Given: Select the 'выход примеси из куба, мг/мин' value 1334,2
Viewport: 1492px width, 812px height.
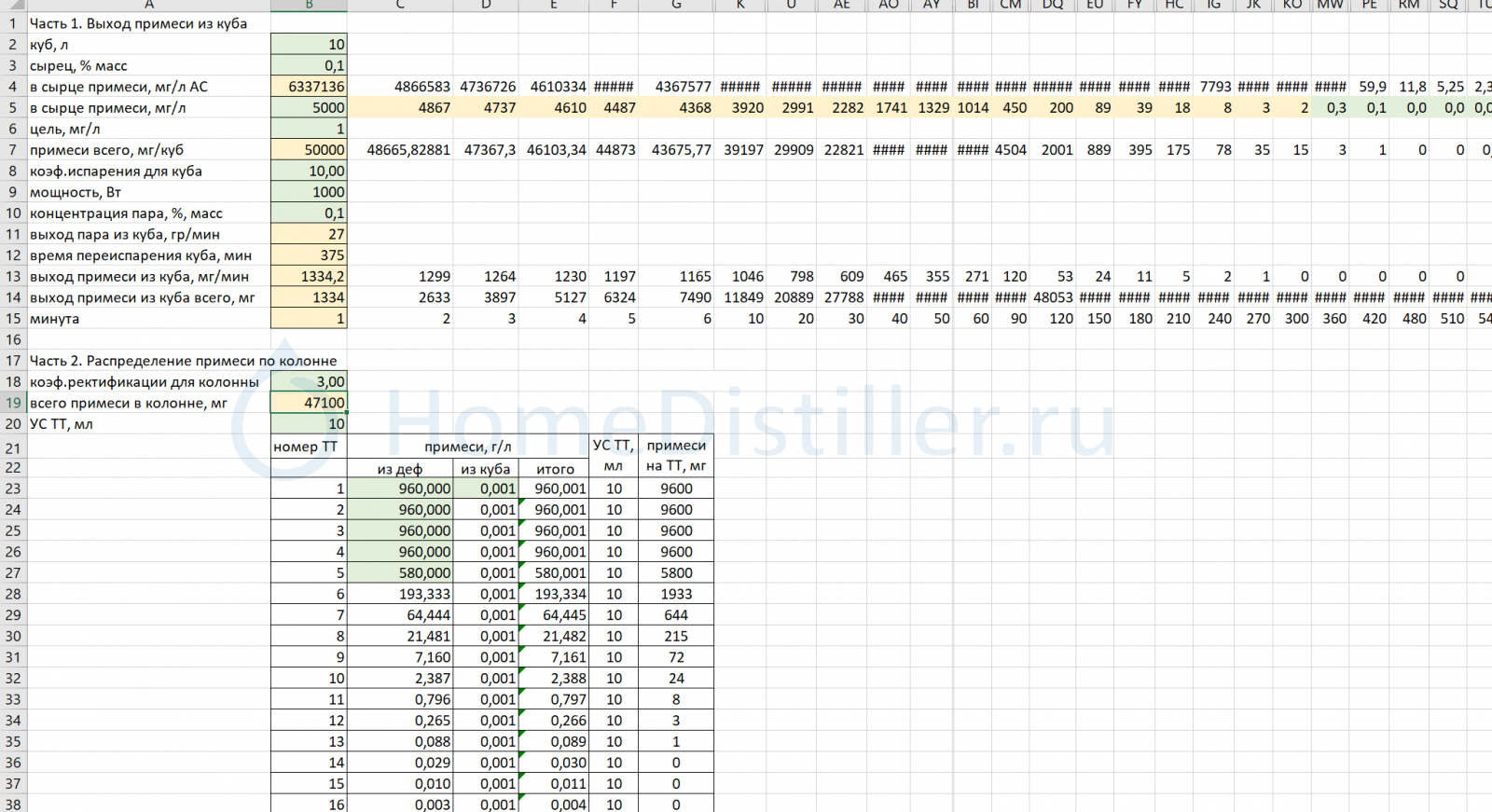Looking at the screenshot, I should (x=309, y=277).
